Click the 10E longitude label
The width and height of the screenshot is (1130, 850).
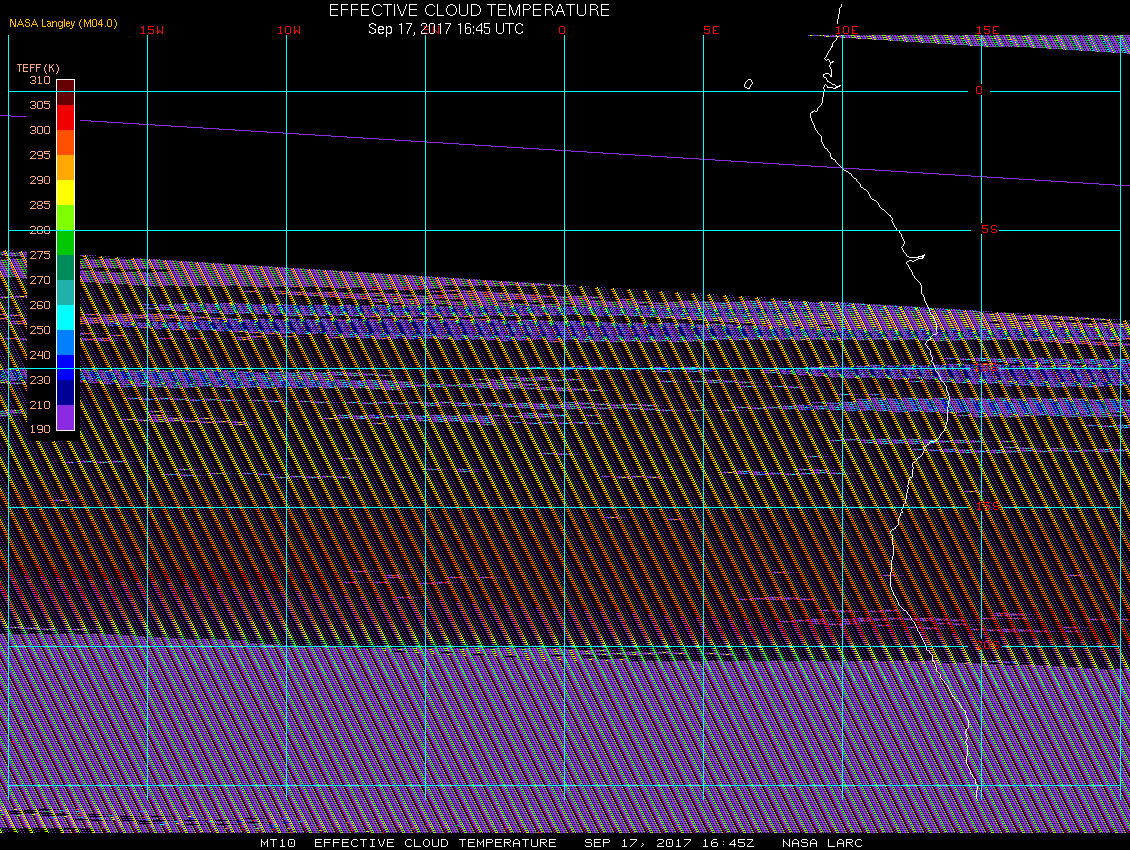point(847,30)
